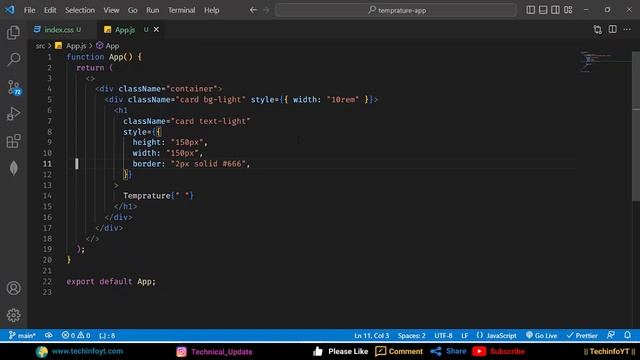The image size is (640, 360).
Task: Split the editor to the right
Action: click(613, 29)
